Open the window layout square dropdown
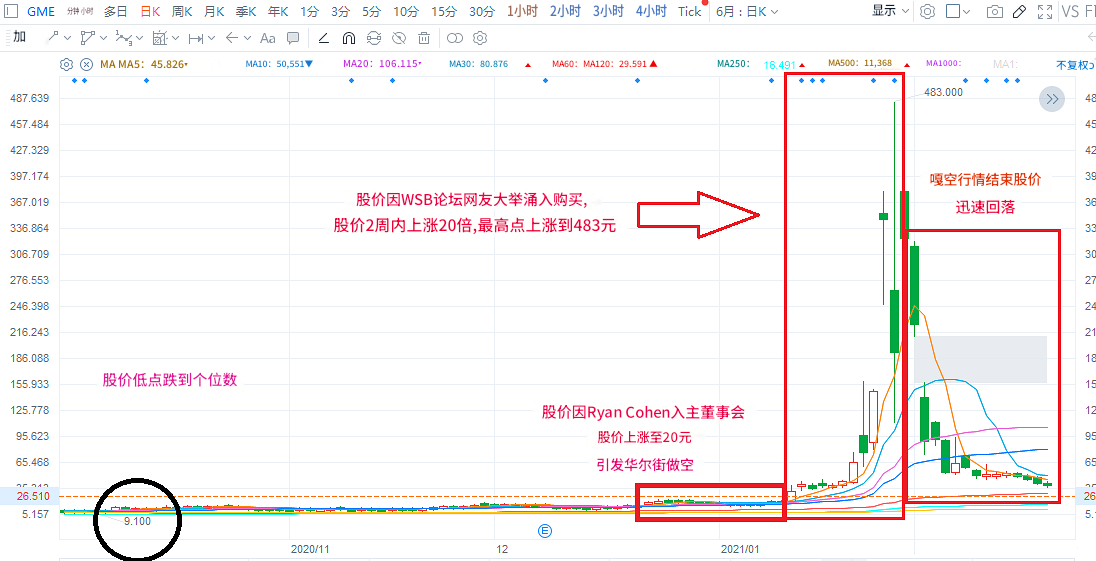 958,11
